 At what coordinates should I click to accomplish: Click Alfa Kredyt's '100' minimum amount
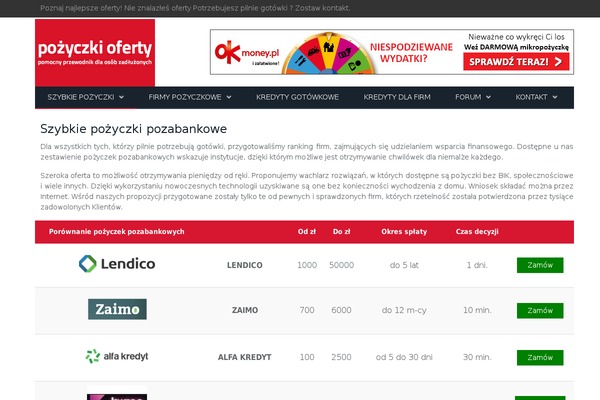[x=307, y=357]
